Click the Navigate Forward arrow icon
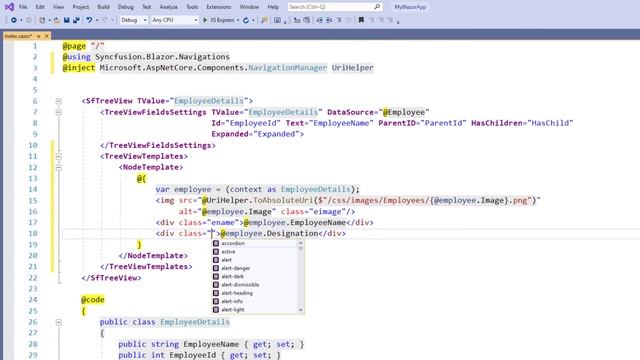640x360 pixels. 29,20
